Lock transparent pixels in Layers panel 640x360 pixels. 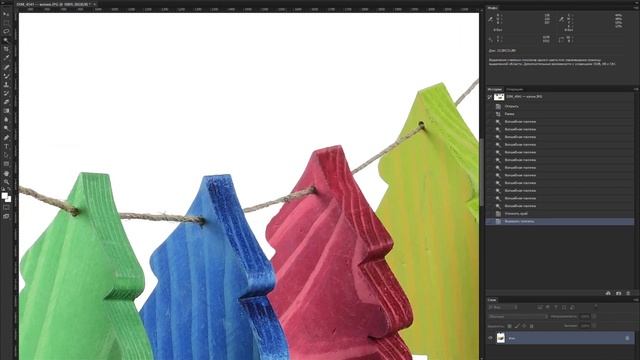[509, 326]
